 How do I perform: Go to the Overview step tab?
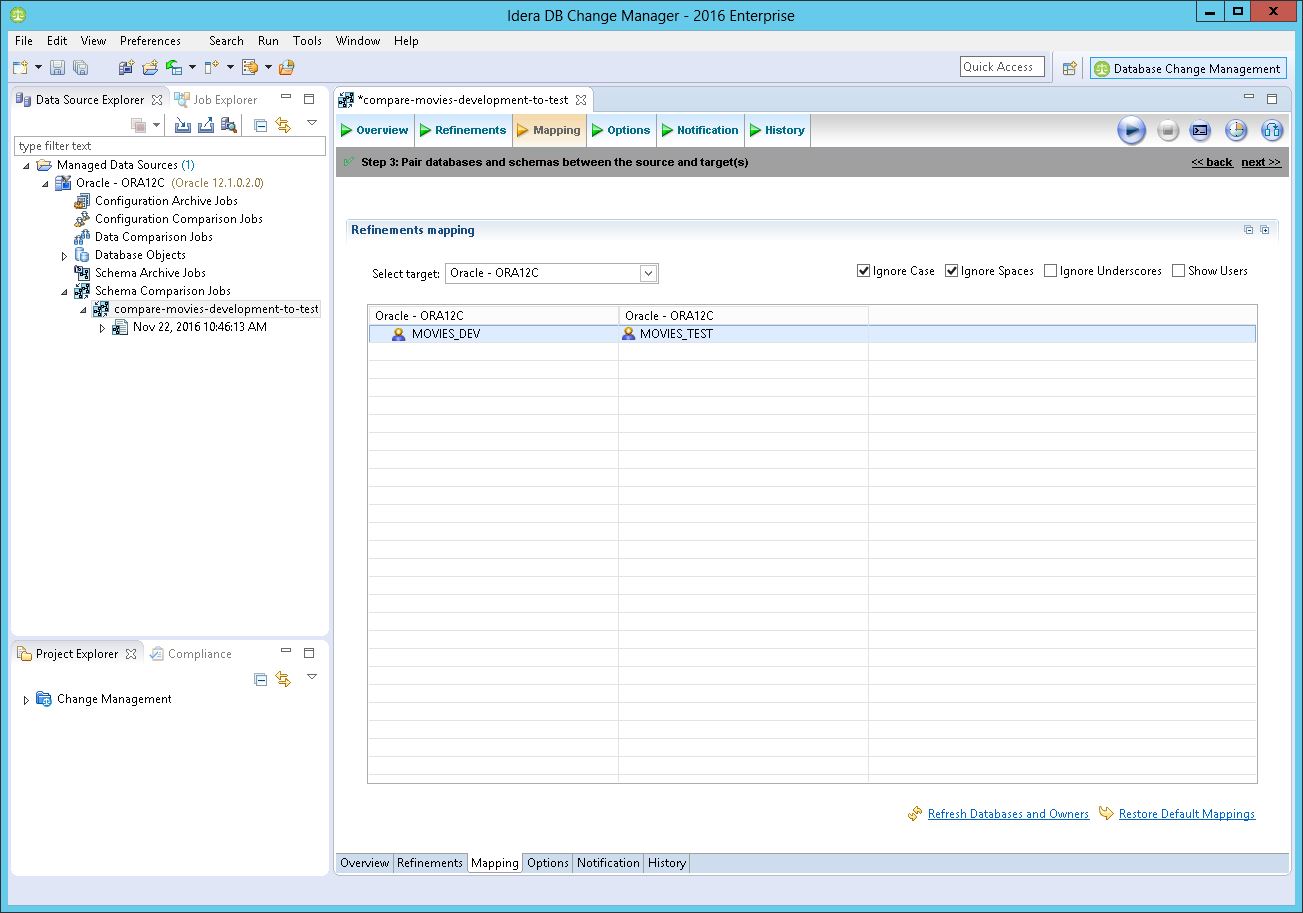point(374,130)
